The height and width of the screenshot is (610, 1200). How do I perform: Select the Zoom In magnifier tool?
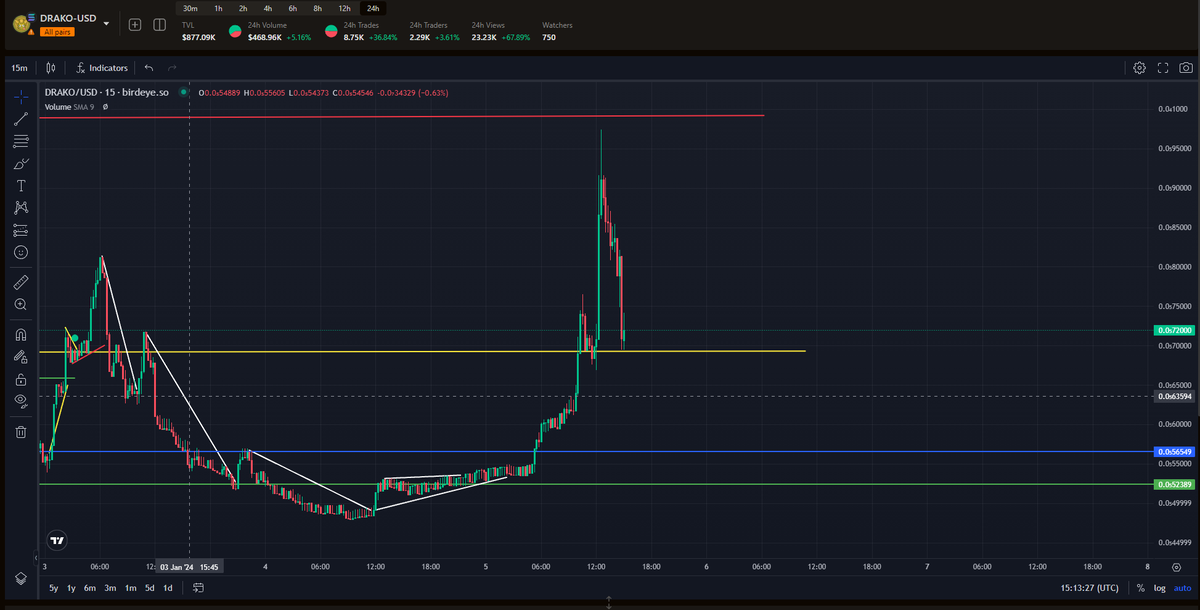[x=21, y=304]
